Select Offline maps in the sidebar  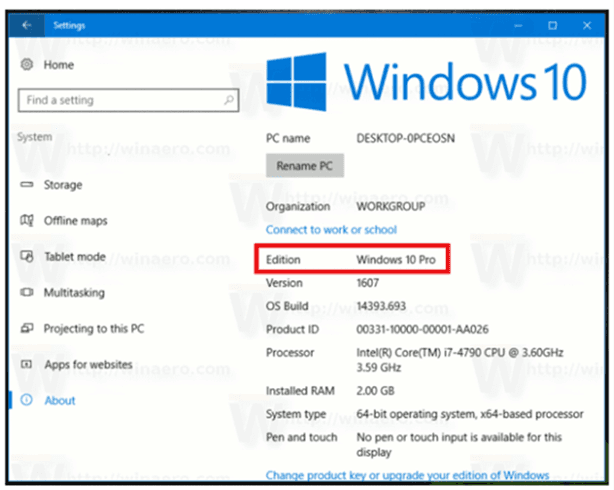(x=76, y=221)
